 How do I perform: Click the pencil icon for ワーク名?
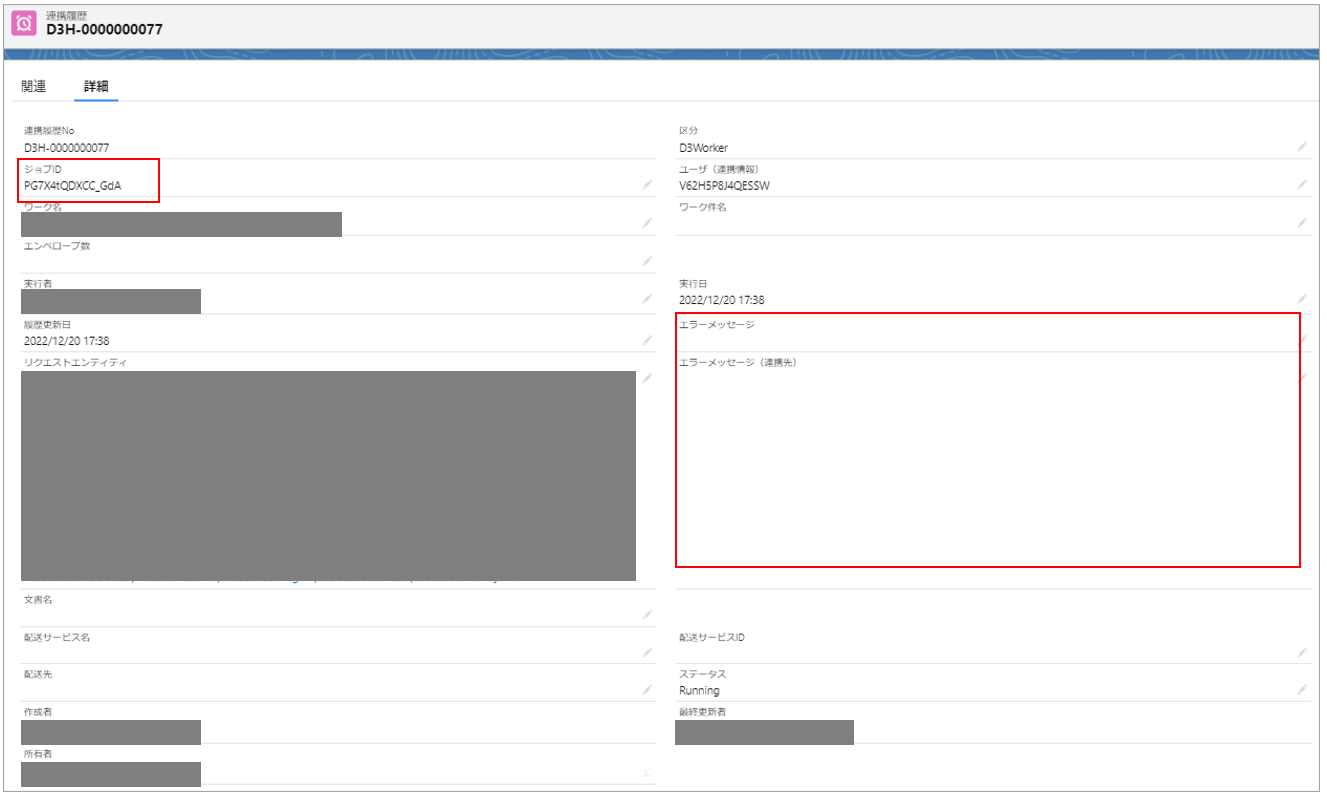click(647, 223)
